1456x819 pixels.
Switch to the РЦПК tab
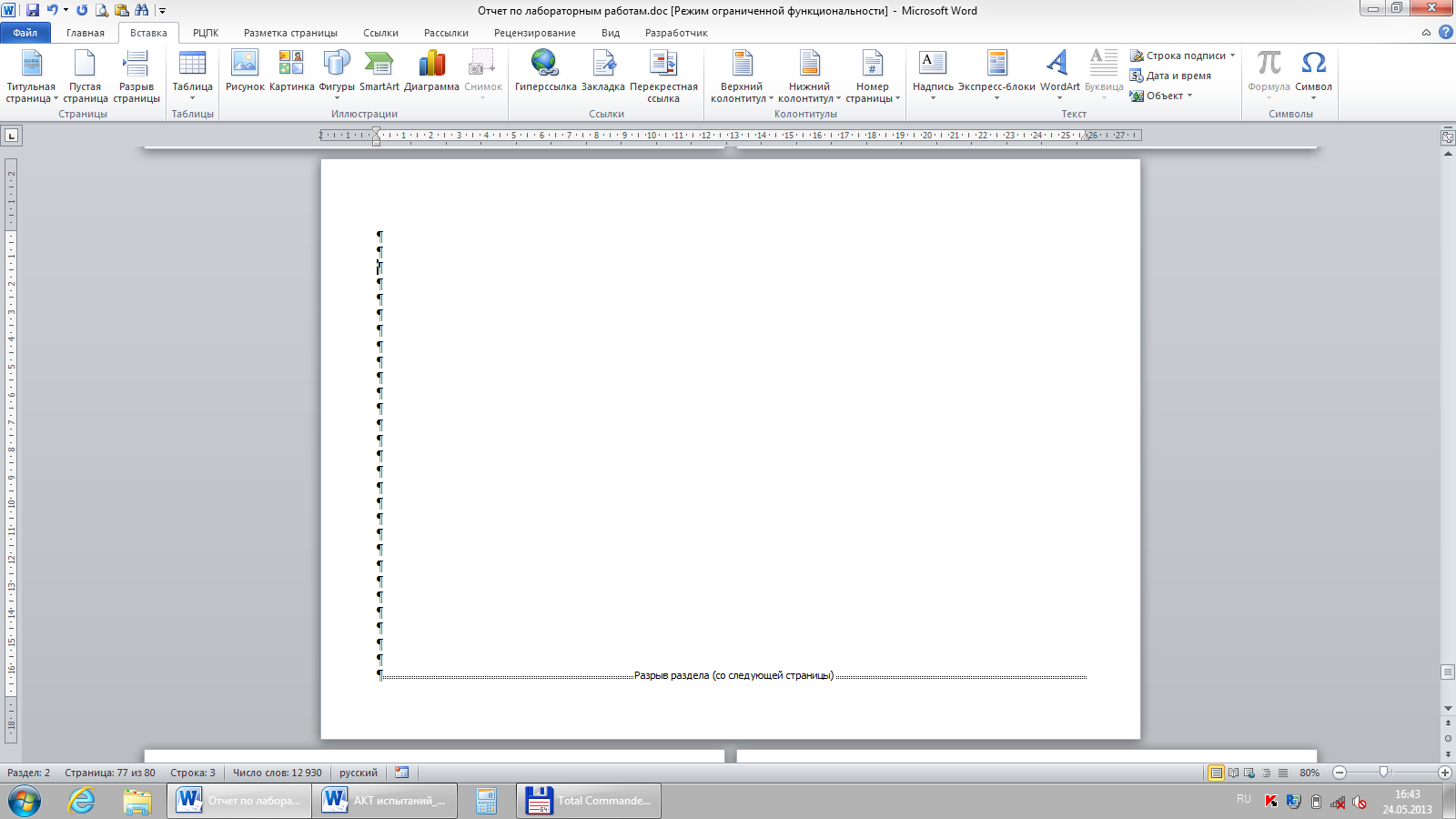point(206,33)
